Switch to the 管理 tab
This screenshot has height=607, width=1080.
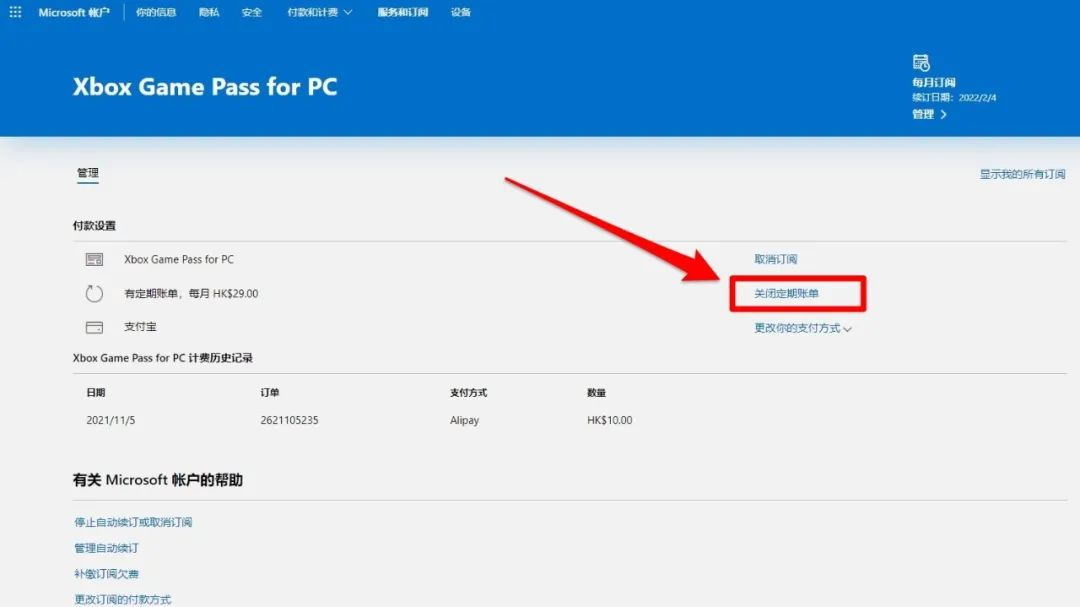click(87, 172)
